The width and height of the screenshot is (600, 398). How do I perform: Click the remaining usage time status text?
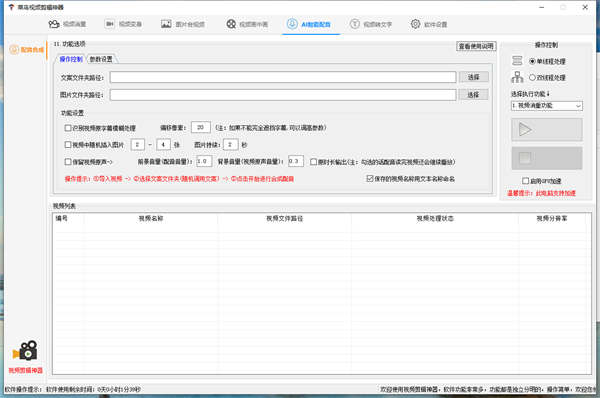tap(93, 390)
